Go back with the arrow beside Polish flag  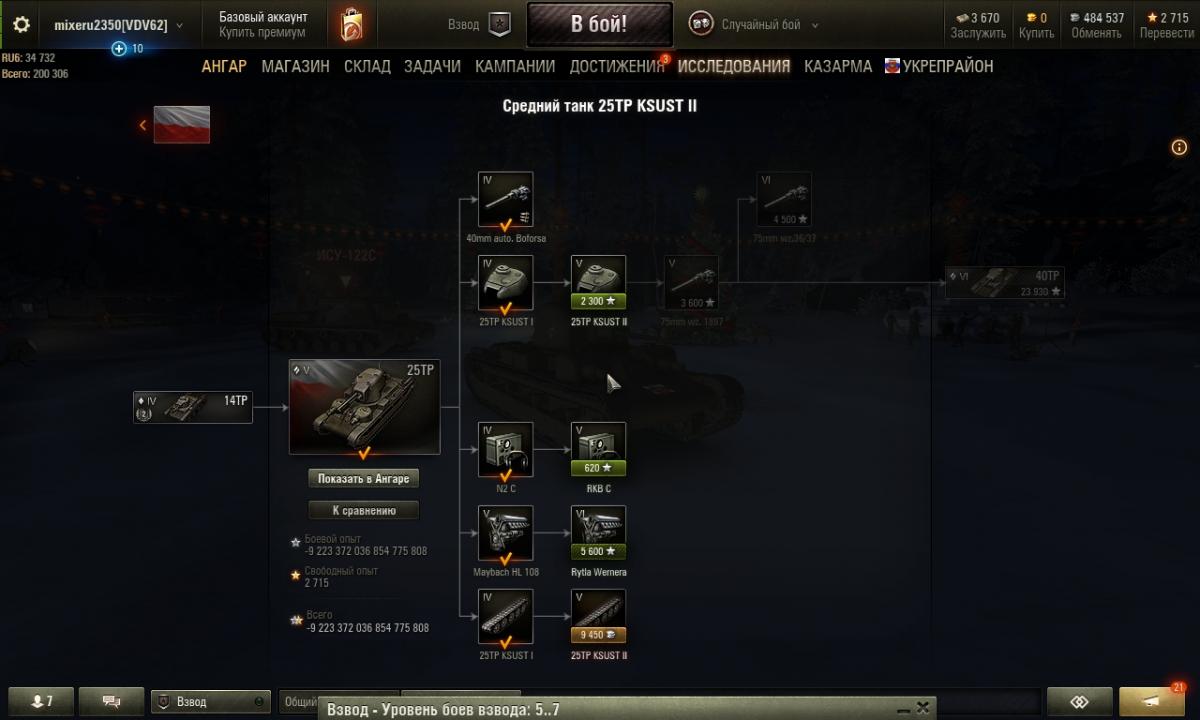tap(143, 125)
